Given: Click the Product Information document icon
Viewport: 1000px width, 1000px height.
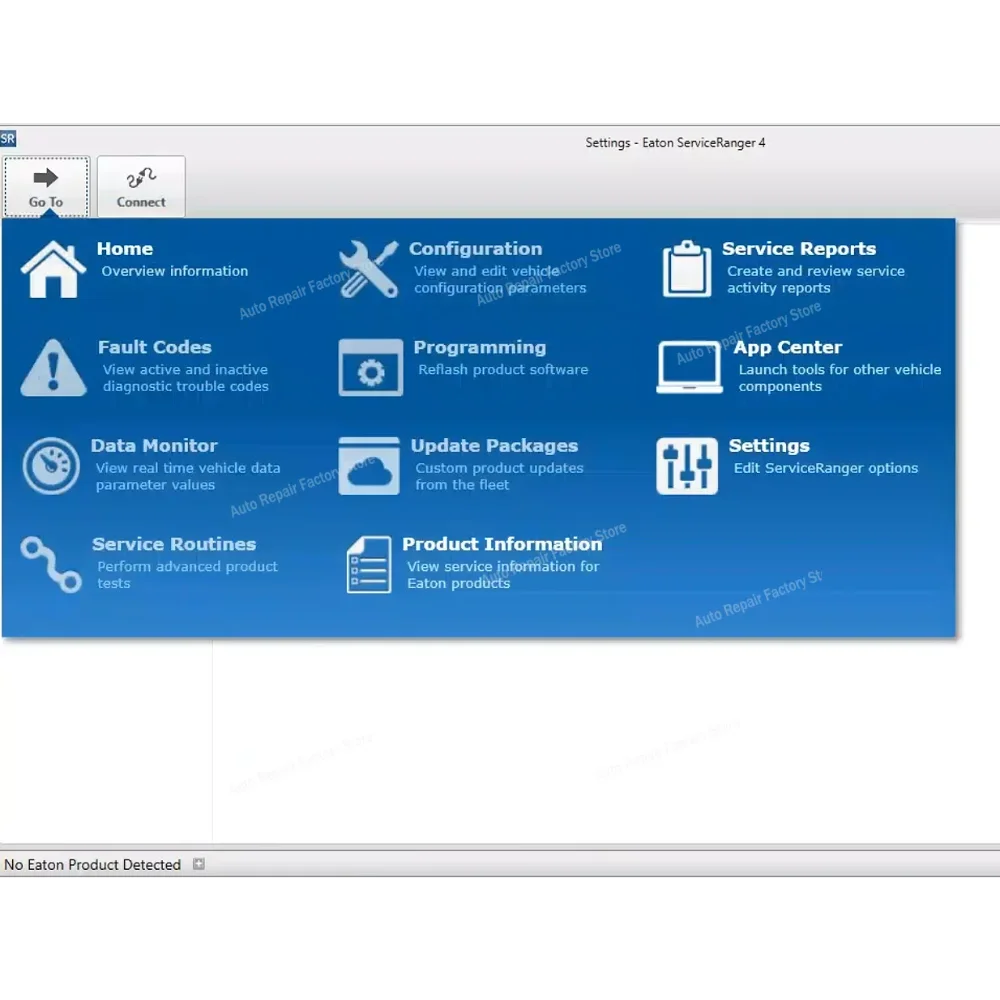Looking at the screenshot, I should tap(369, 564).
